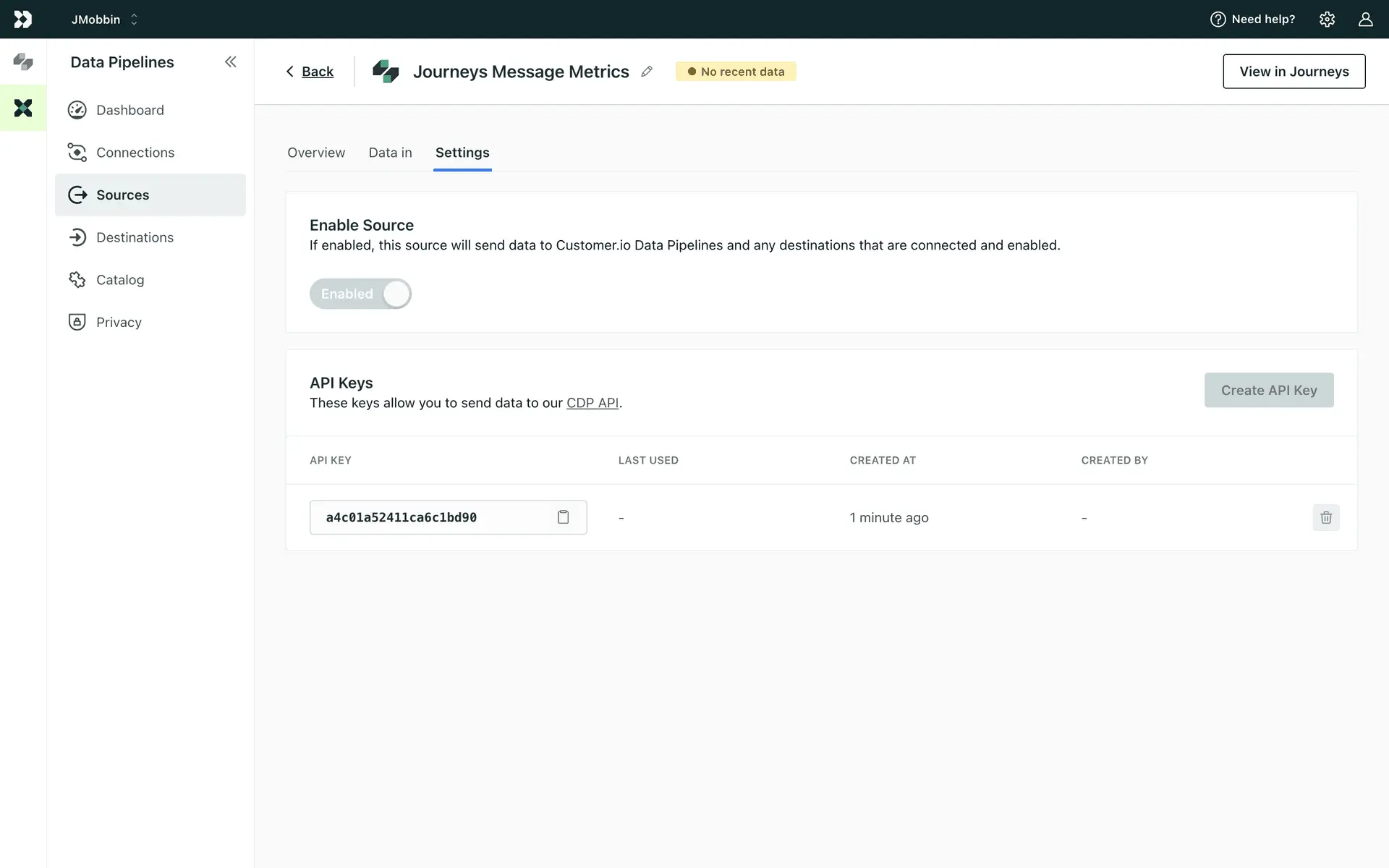Click the Create API Key button
Image resolution: width=1389 pixels, height=868 pixels.
coord(1268,390)
